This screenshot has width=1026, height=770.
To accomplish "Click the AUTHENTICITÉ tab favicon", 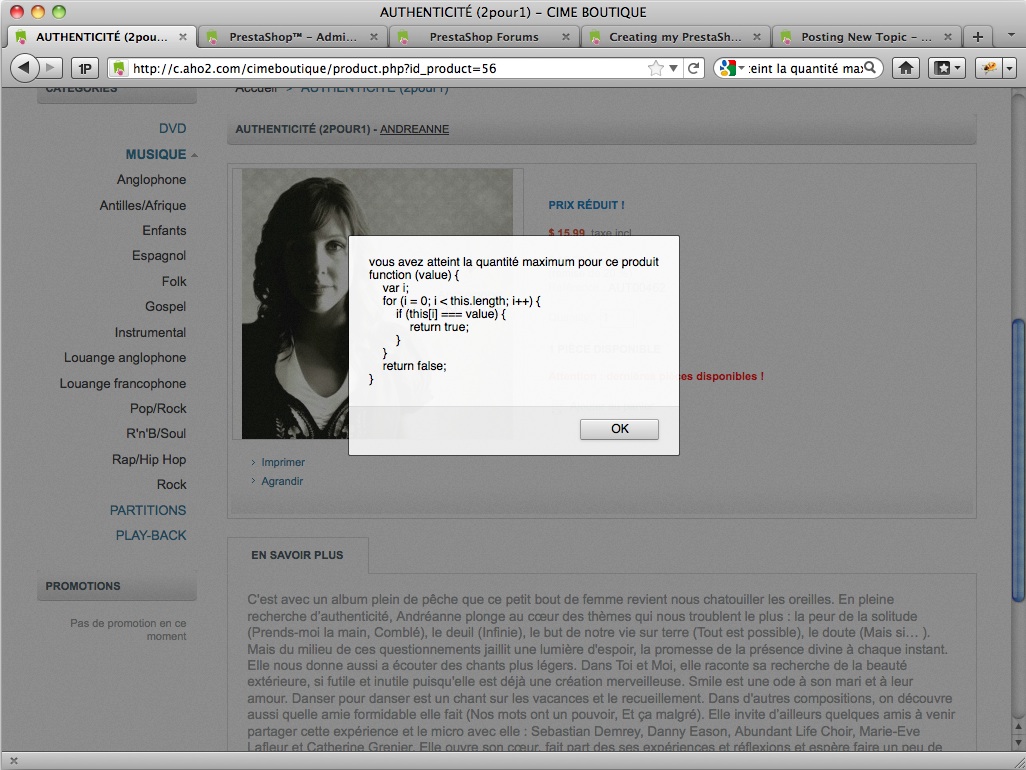I will point(22,37).
